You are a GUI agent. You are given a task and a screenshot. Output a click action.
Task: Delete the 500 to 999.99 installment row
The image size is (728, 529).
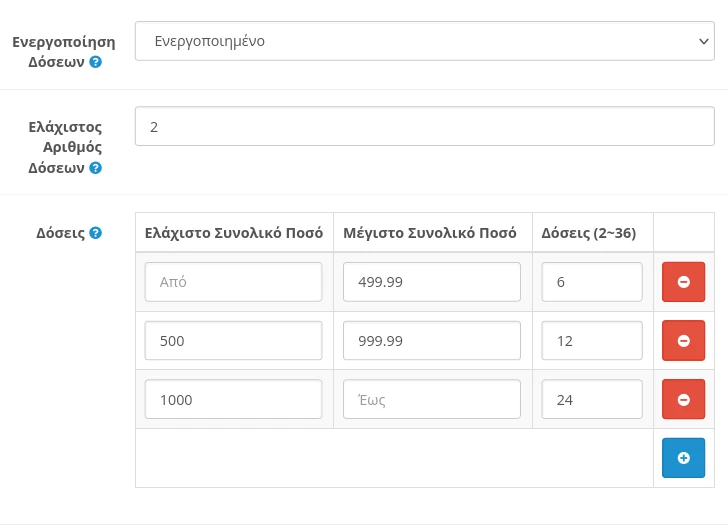tap(683, 341)
